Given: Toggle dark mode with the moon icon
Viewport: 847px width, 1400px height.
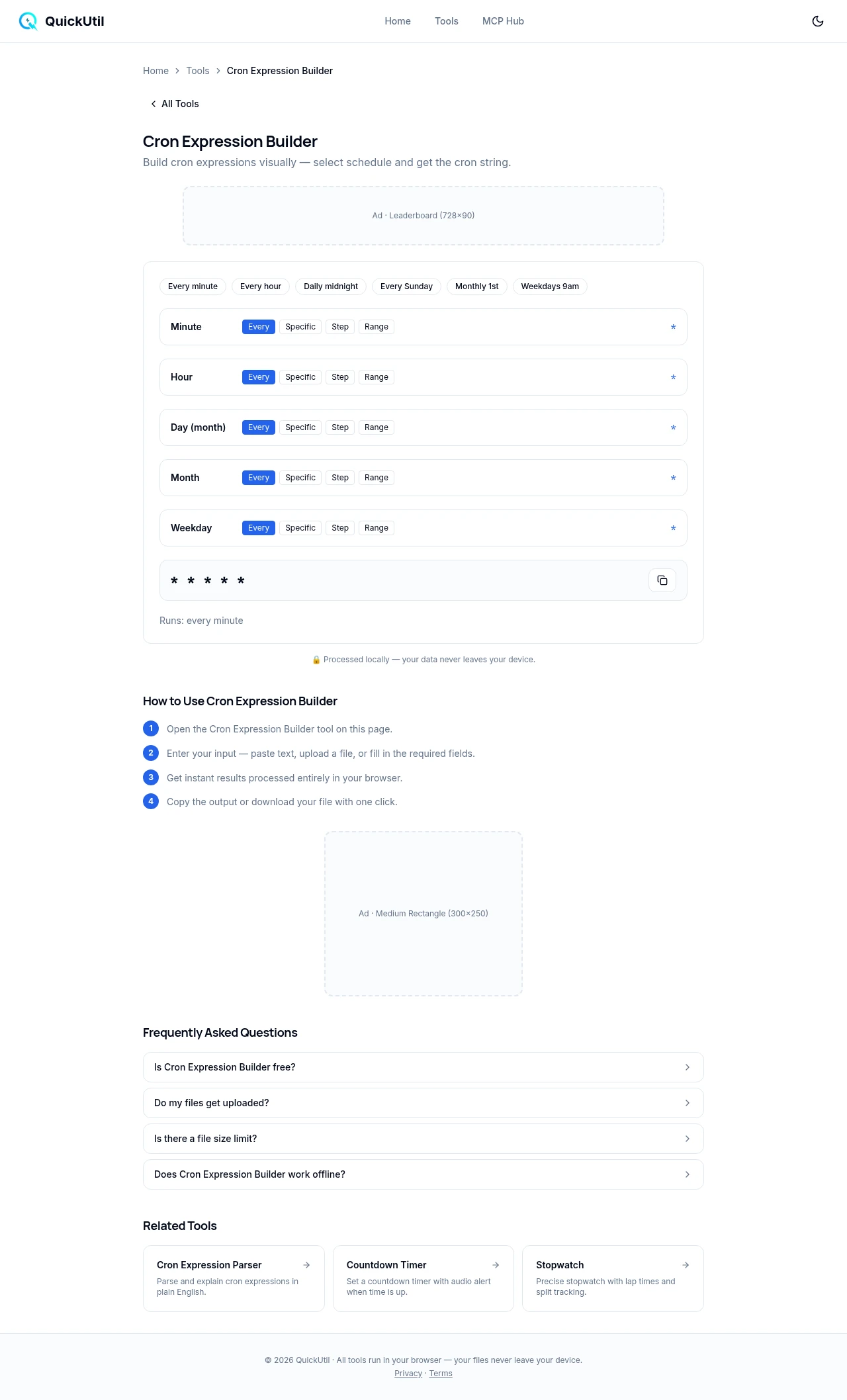Looking at the screenshot, I should click(x=818, y=21).
